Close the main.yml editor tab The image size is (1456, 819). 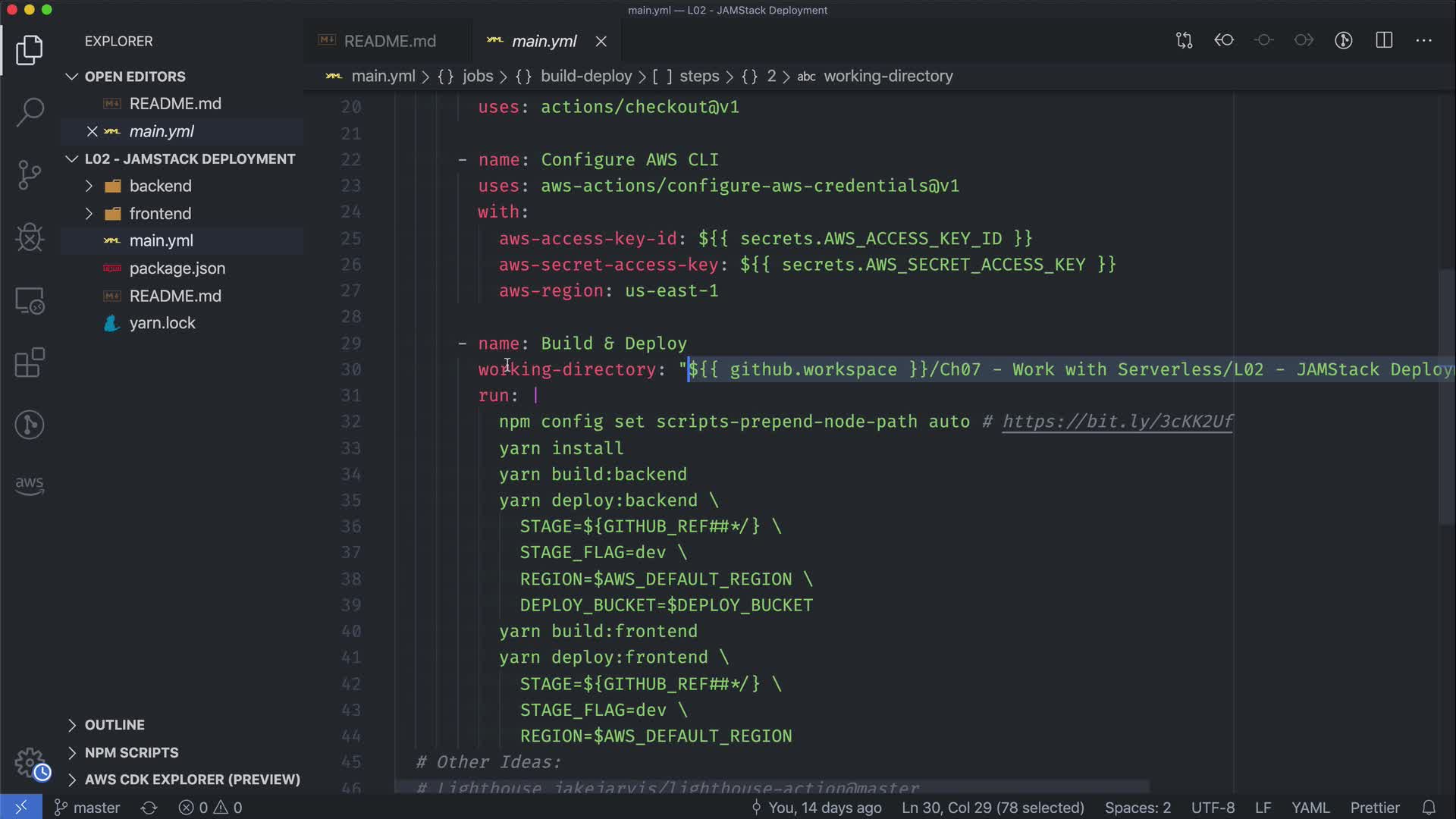tap(601, 41)
